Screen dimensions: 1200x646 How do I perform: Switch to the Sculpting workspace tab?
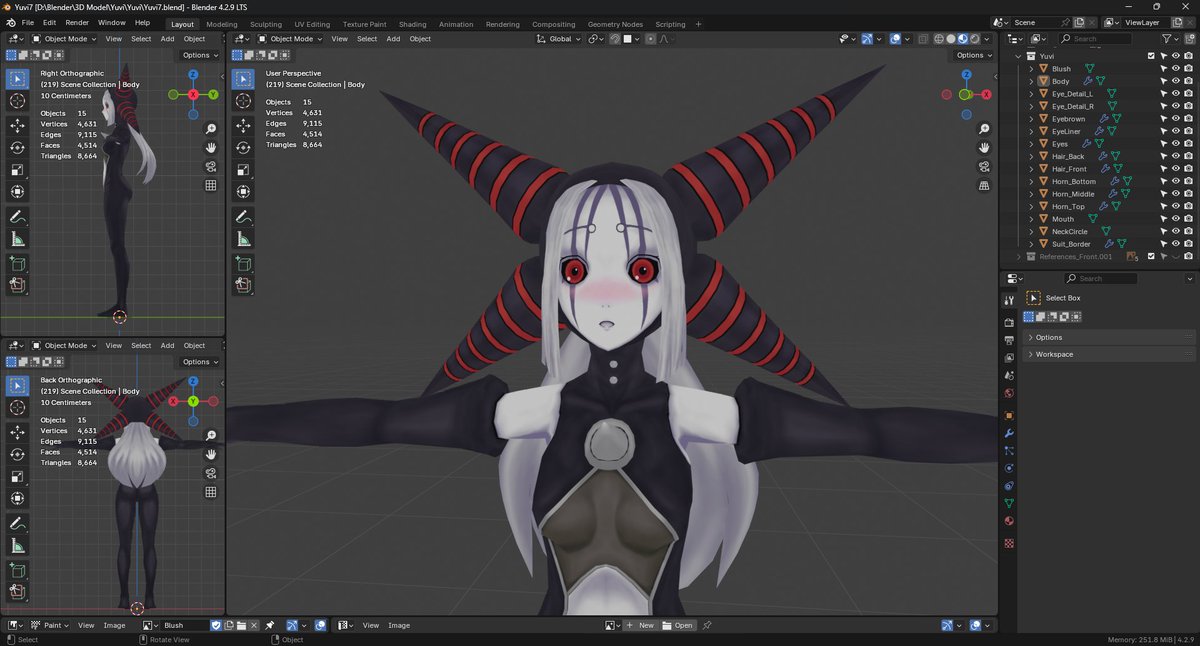(266, 24)
